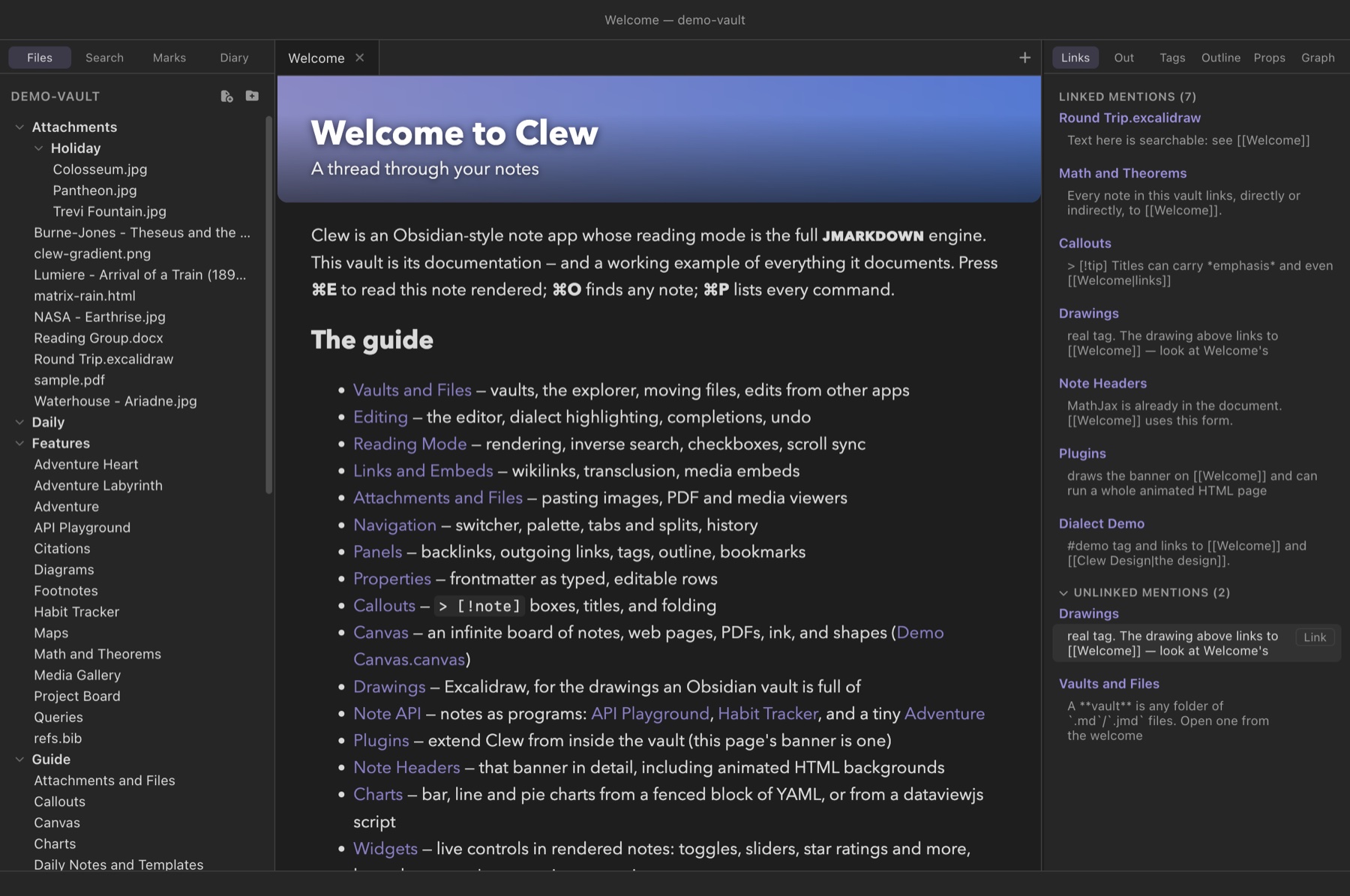Open Math and Theorems linked mention

(1123, 173)
